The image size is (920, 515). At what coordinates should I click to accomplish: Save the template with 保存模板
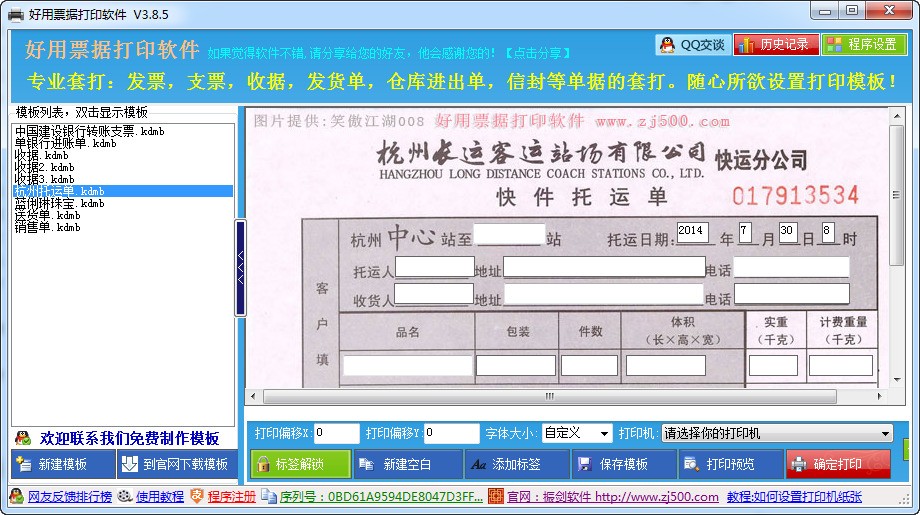[x=624, y=464]
